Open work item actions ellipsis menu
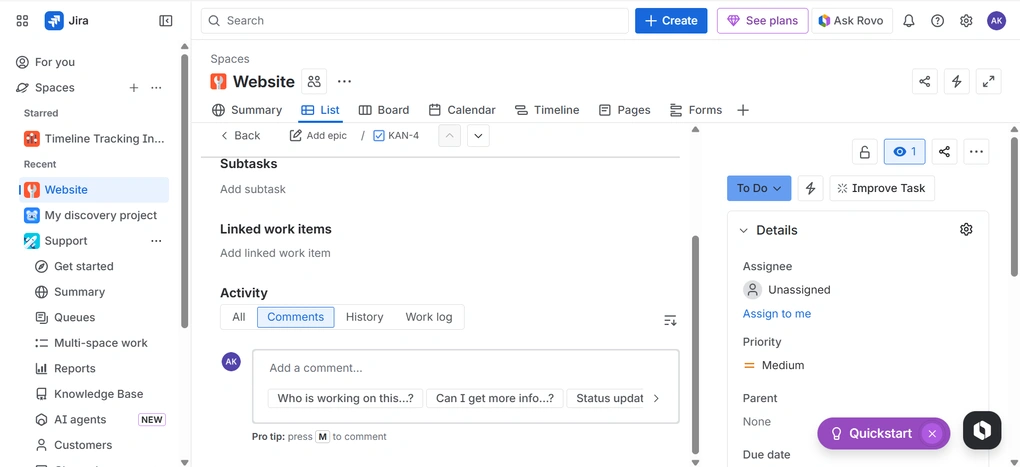This screenshot has height=467, width=1020. pos(976,152)
